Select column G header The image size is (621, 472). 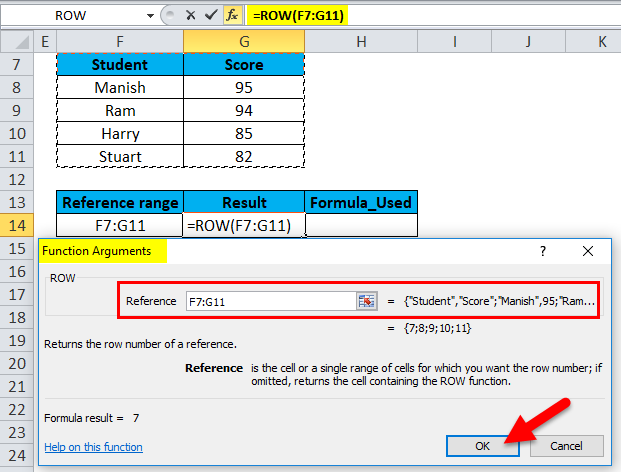click(244, 42)
